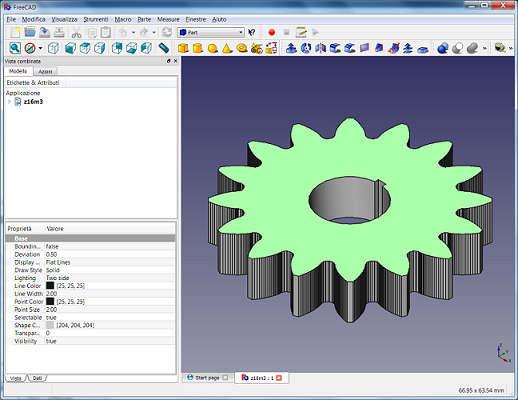The height and width of the screenshot is (400, 518).
Task: Click the refresh recompute icon
Action: 167,32
